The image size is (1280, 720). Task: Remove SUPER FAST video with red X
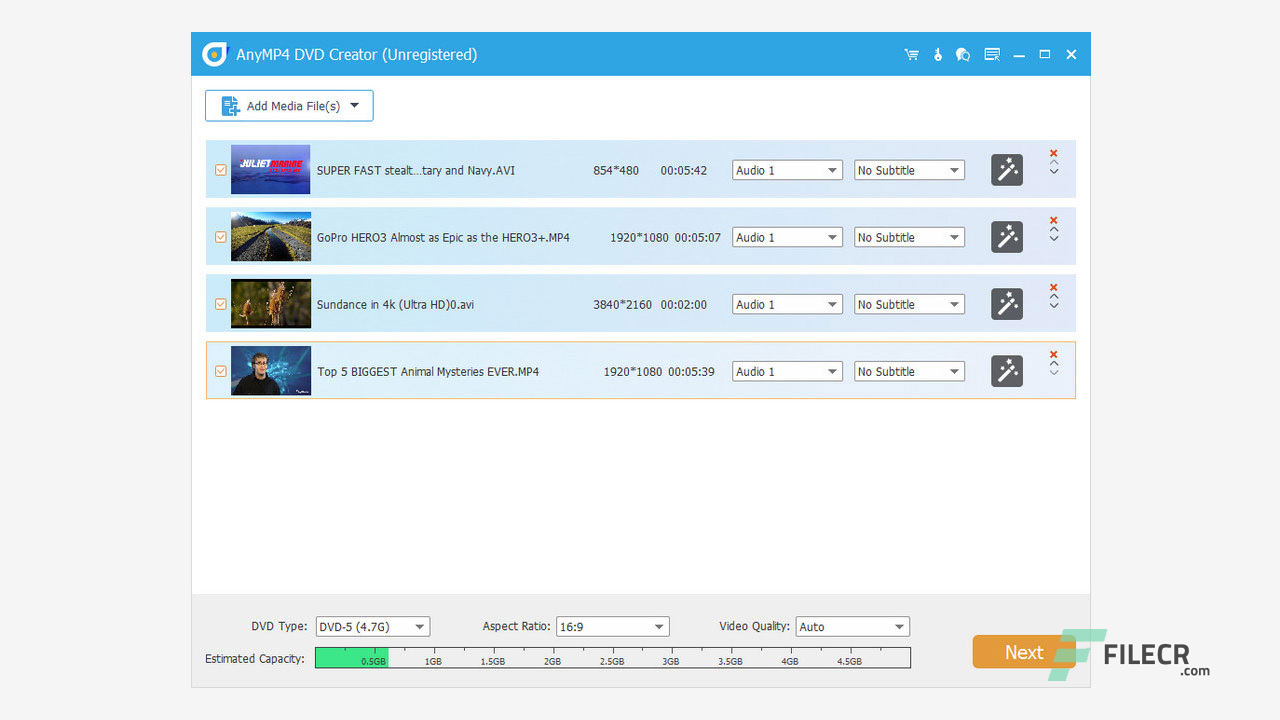tap(1053, 153)
